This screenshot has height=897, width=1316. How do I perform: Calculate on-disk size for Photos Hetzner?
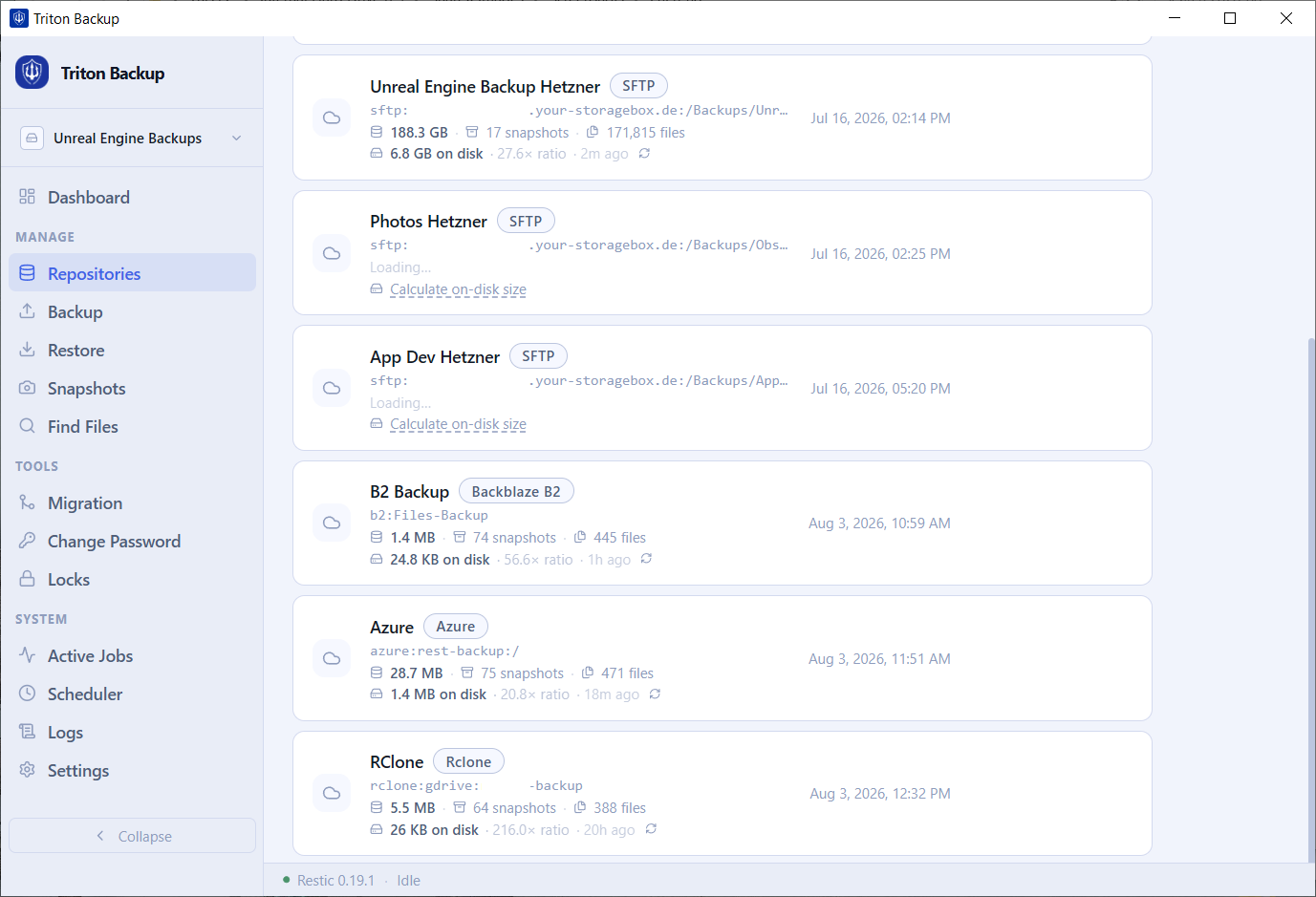(x=458, y=289)
